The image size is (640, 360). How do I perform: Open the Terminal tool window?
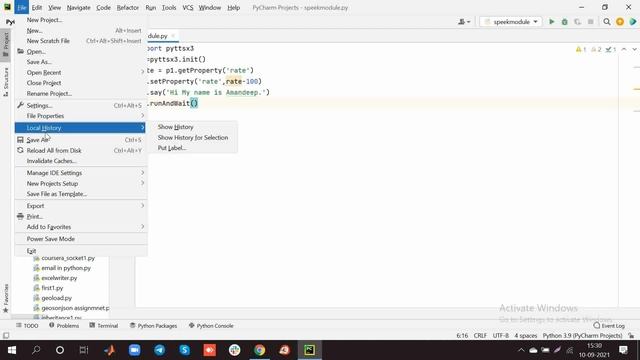click(104, 326)
